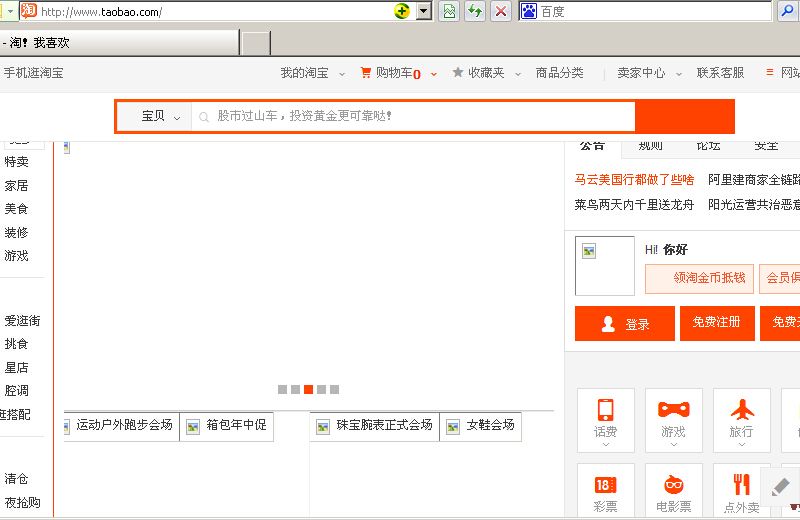Viewport: 800px width, 520px height.
Task: Open 家居 category in sidebar
Action: pos(16,186)
